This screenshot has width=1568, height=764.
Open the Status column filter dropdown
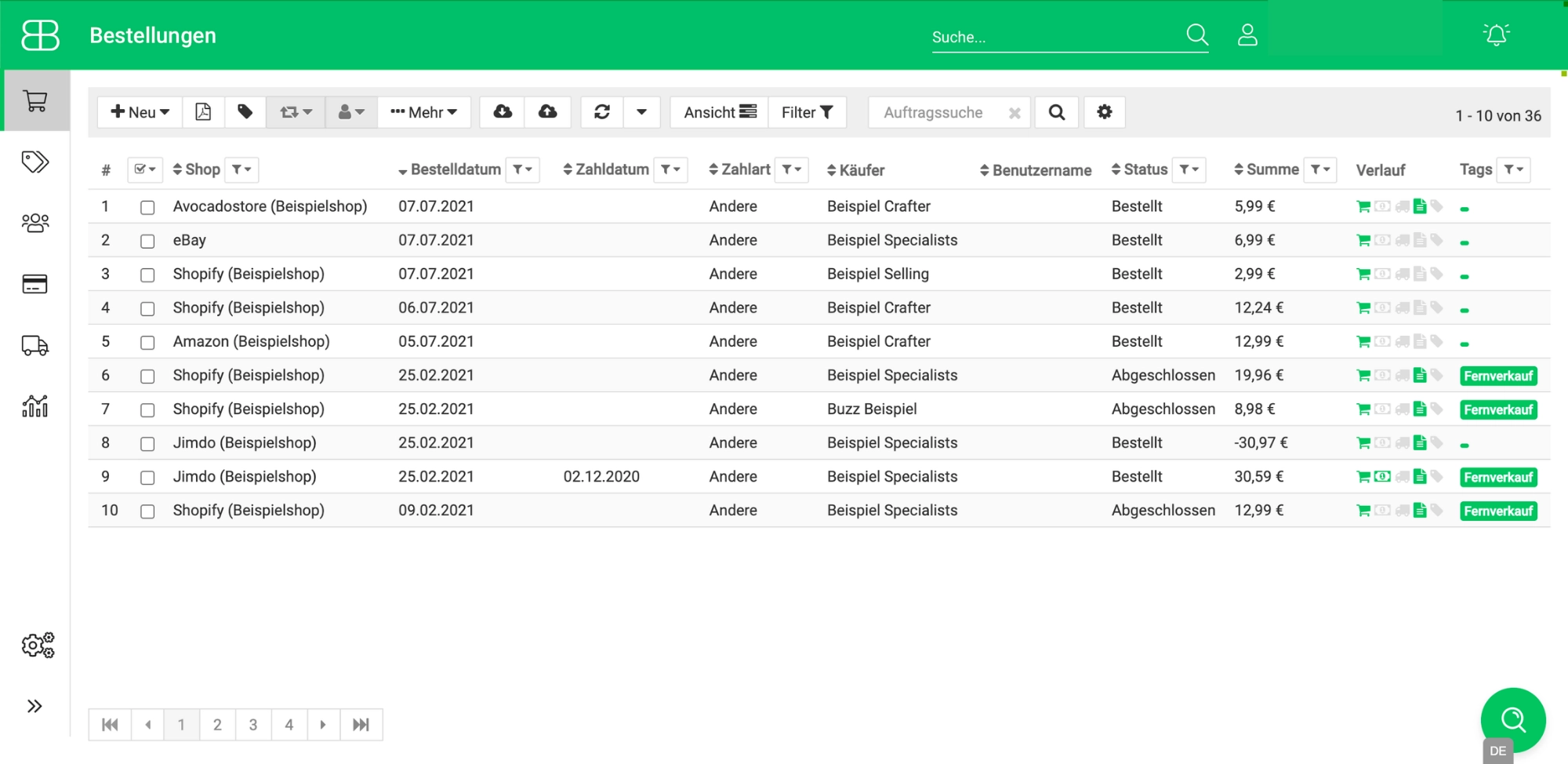[x=1189, y=169]
